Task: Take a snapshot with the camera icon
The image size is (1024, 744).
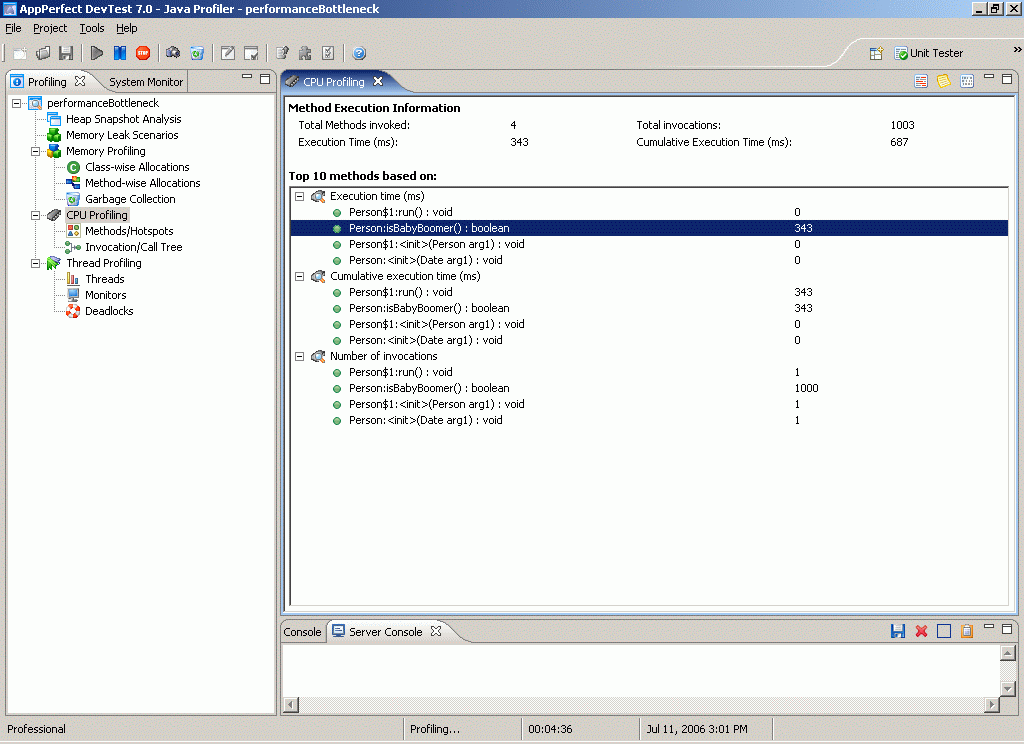Action: (x=173, y=53)
